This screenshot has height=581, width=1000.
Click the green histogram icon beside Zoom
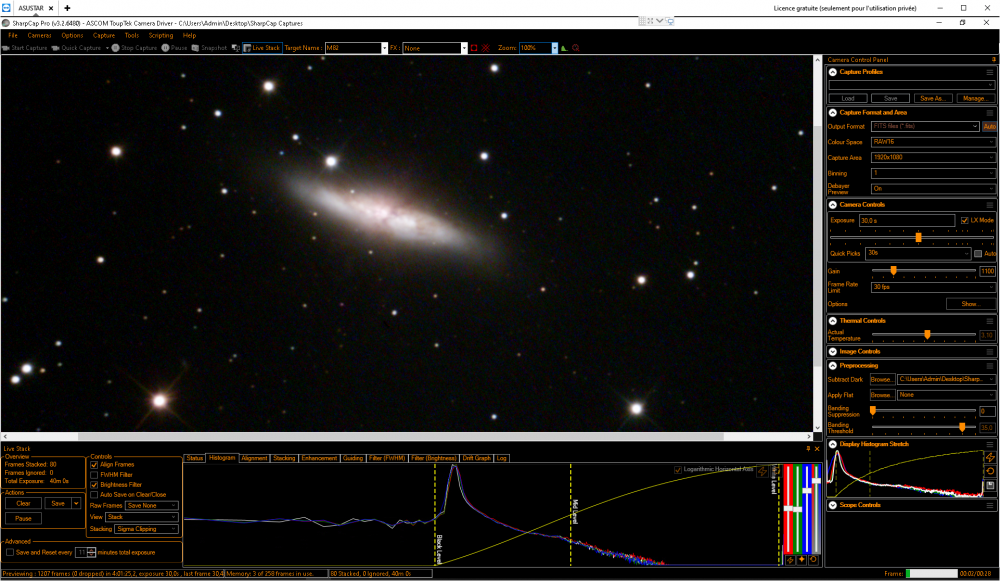click(x=564, y=48)
